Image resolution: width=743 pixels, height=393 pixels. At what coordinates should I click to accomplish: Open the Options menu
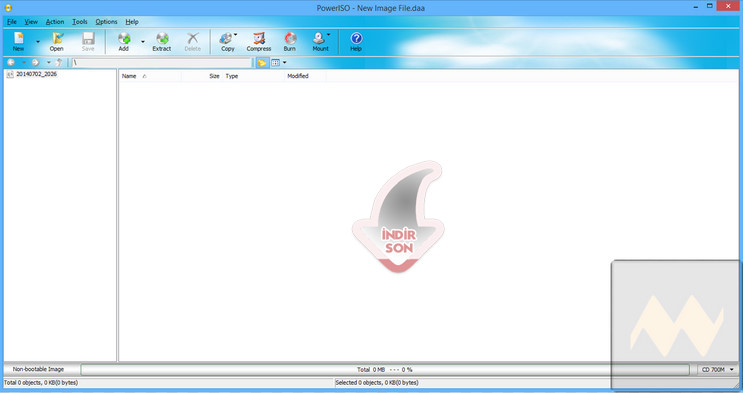coord(106,22)
